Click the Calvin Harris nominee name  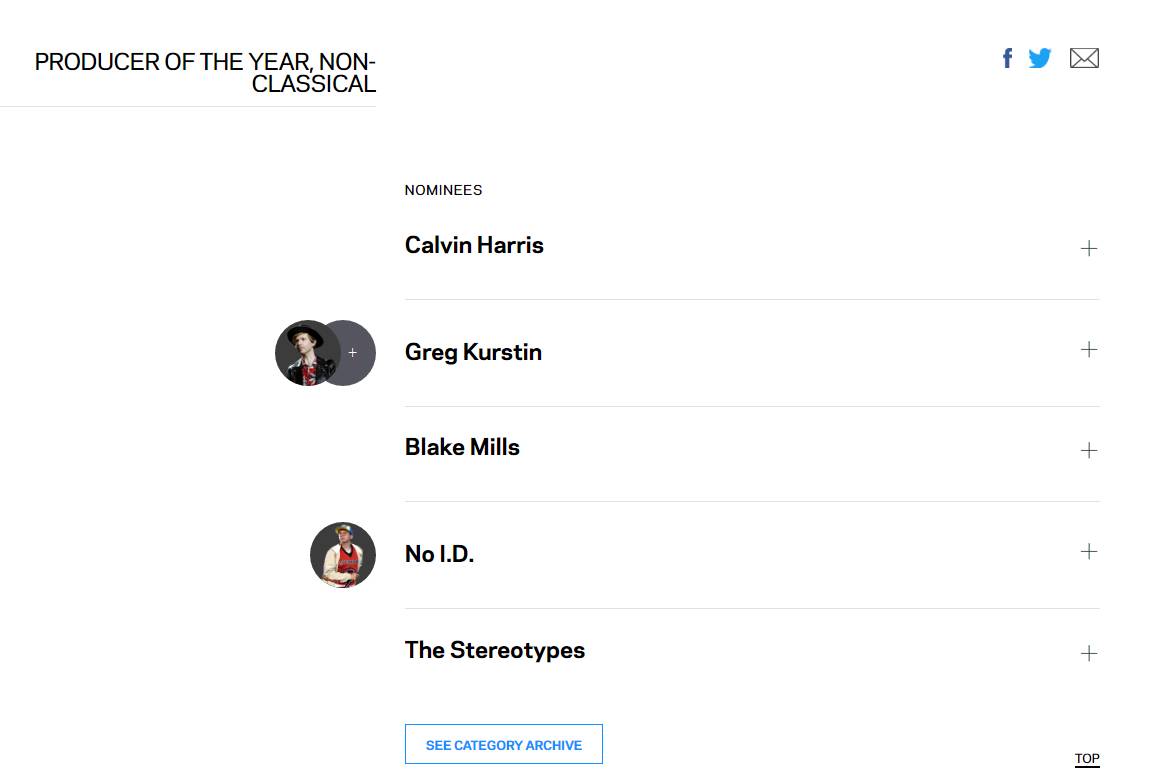pyautogui.click(x=474, y=245)
